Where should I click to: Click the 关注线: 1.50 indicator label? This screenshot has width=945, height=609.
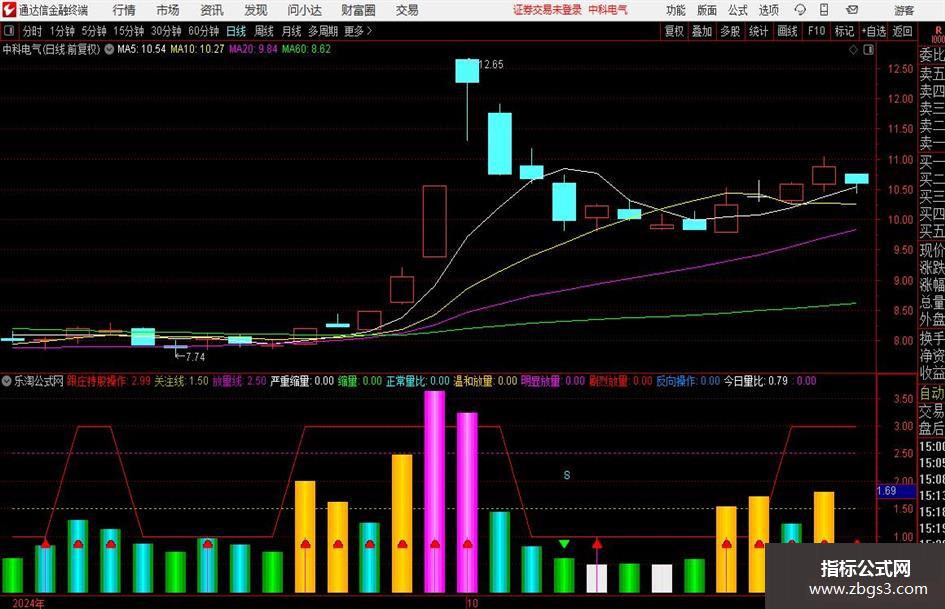pyautogui.click(x=181, y=381)
